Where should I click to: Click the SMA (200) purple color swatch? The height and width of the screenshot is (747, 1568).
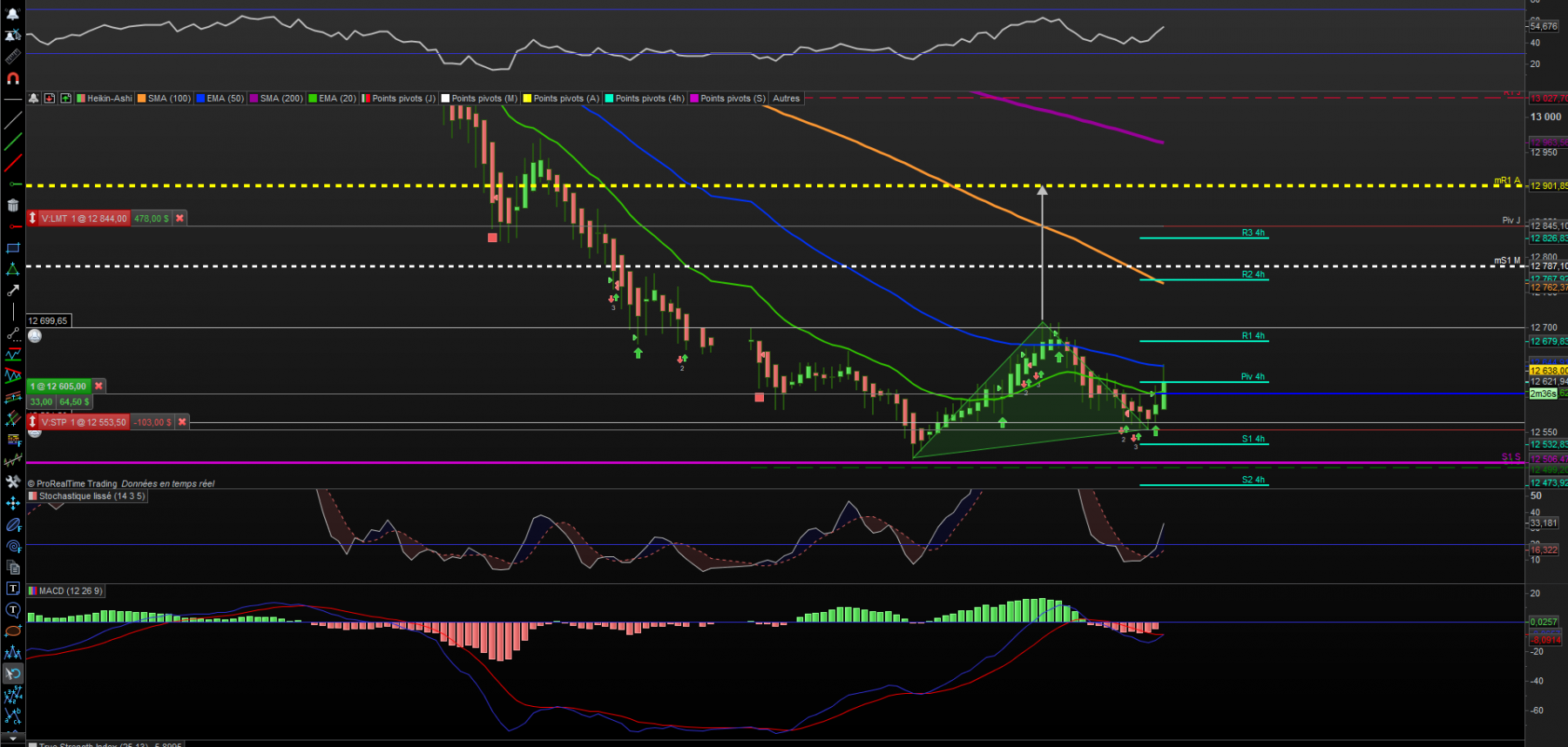pos(254,98)
